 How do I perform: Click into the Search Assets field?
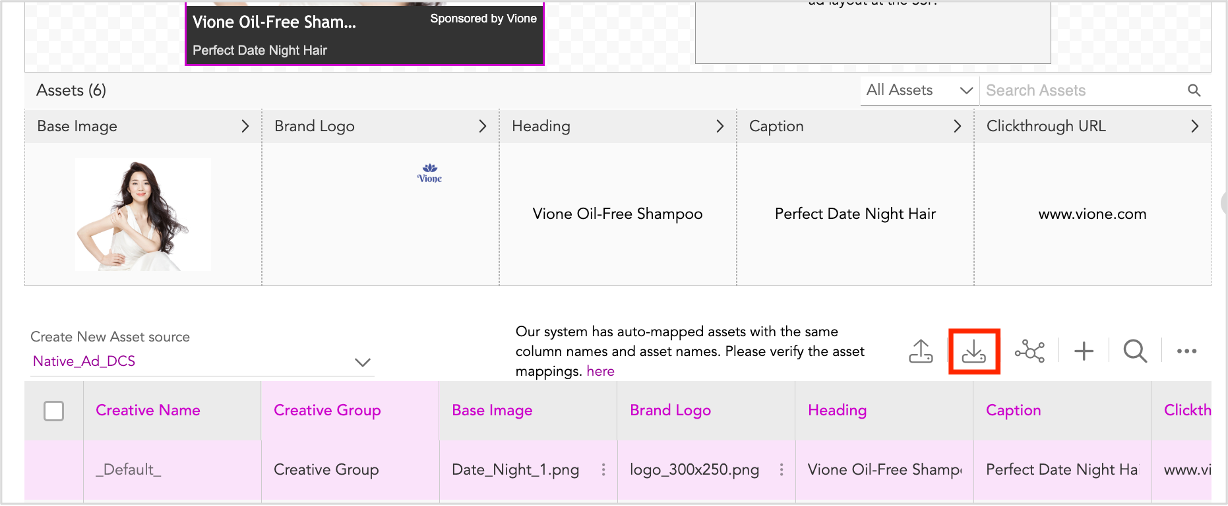[1080, 90]
